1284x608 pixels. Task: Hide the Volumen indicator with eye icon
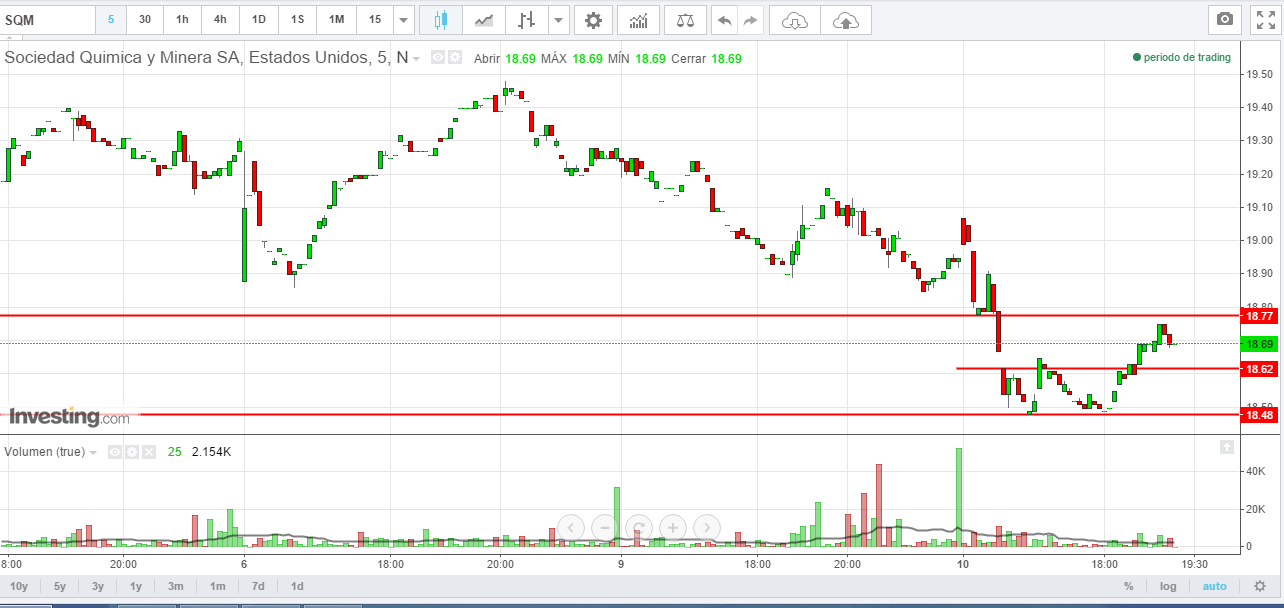click(x=115, y=452)
